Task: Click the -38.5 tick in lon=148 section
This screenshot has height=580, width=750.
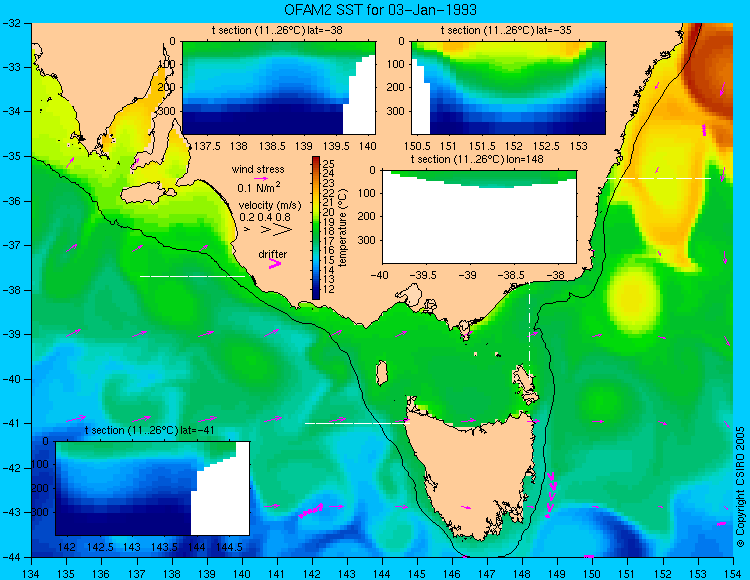Action: click(512, 275)
